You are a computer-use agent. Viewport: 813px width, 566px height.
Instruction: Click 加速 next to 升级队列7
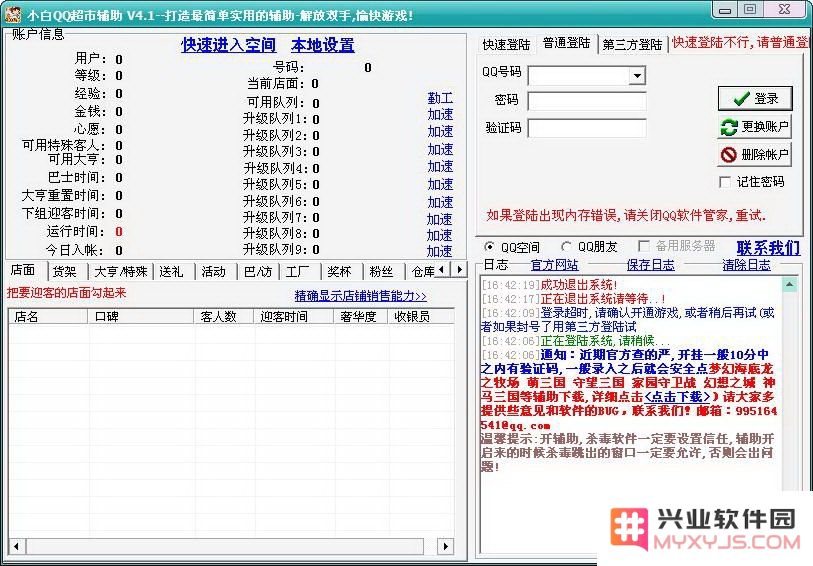pyautogui.click(x=440, y=219)
